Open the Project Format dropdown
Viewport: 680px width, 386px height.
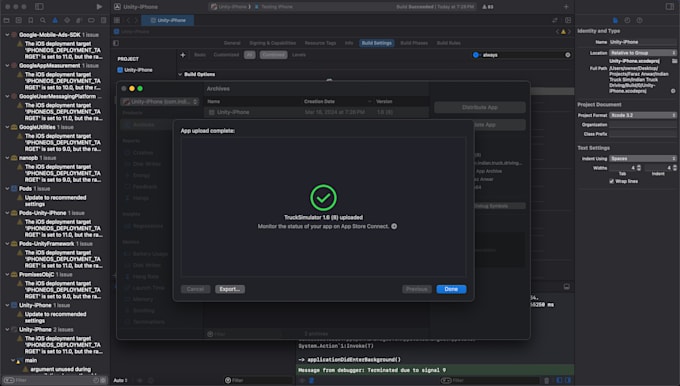(643, 115)
